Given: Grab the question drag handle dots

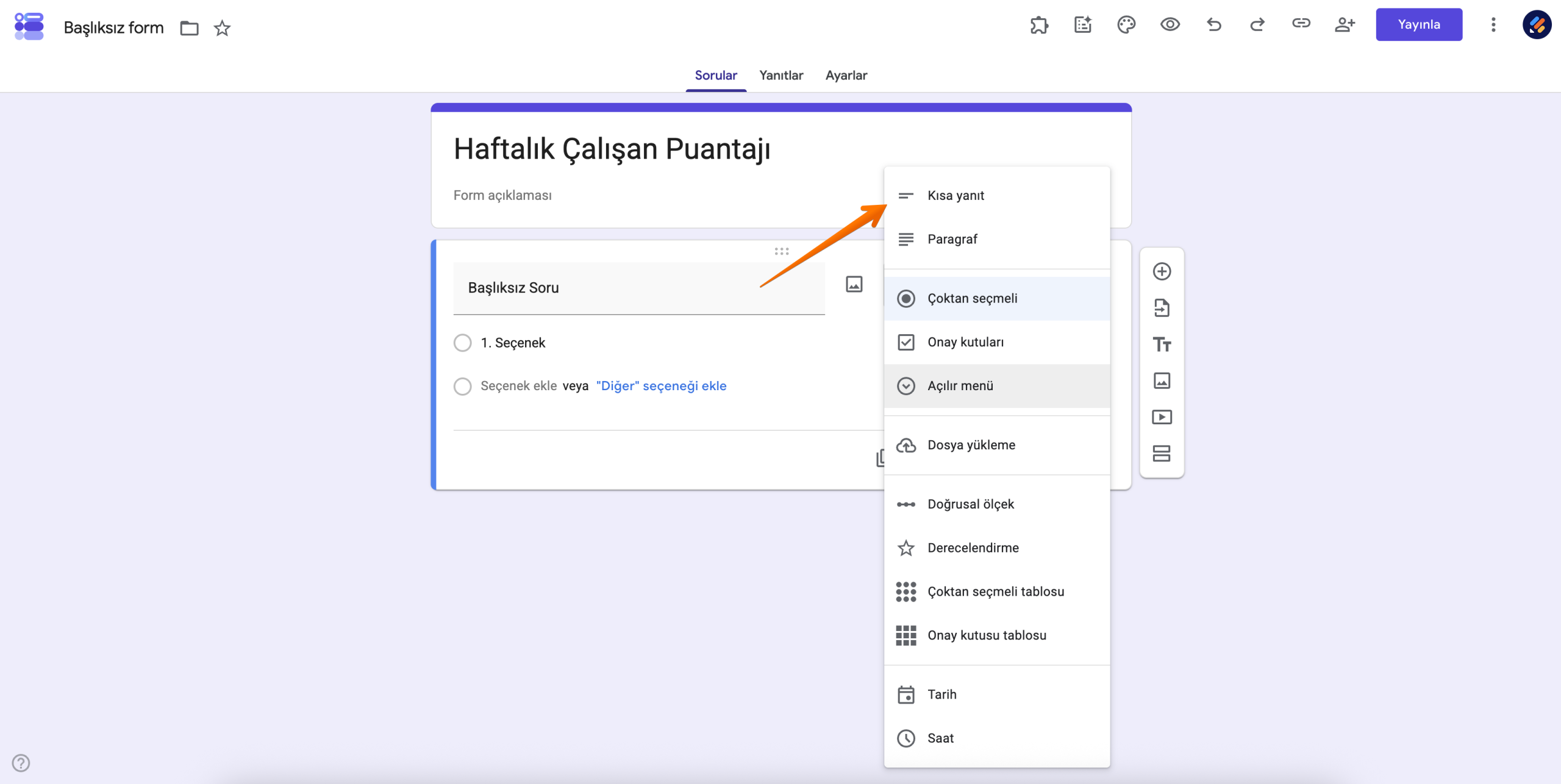Looking at the screenshot, I should pyautogui.click(x=782, y=251).
